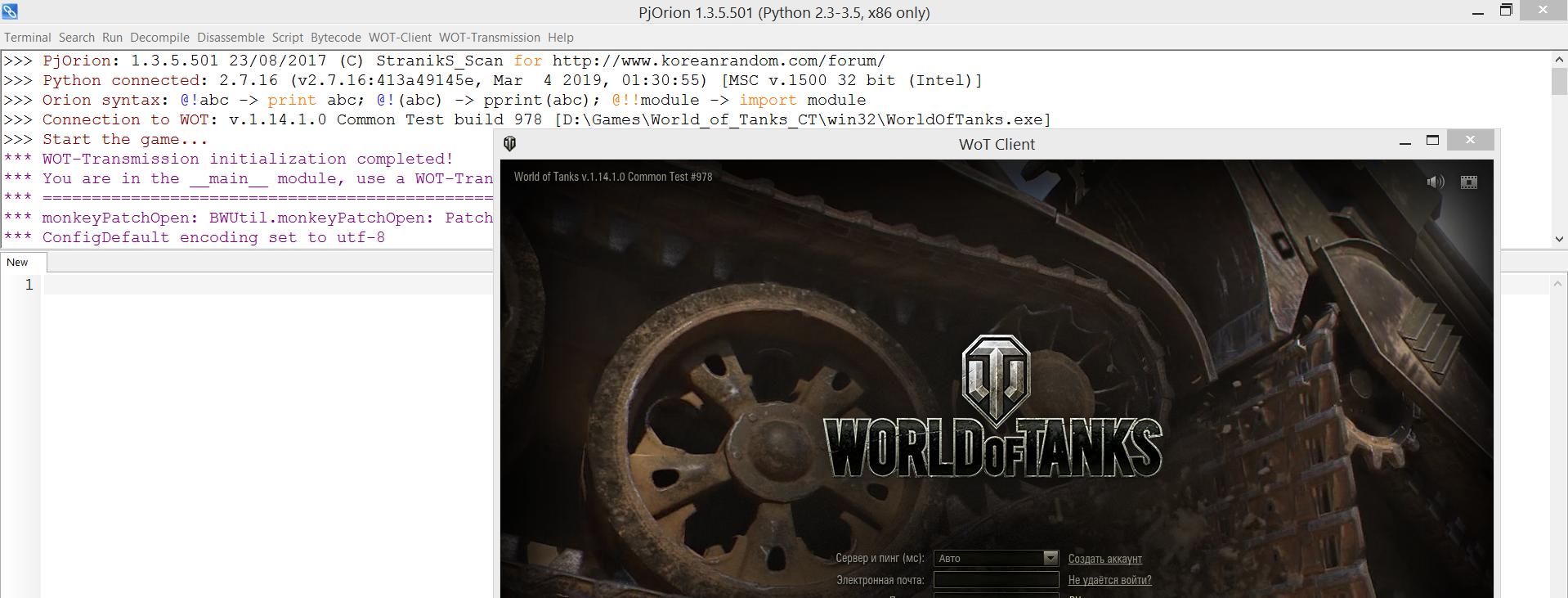Select the New editor tab
The height and width of the screenshot is (598, 1568).
24,263
